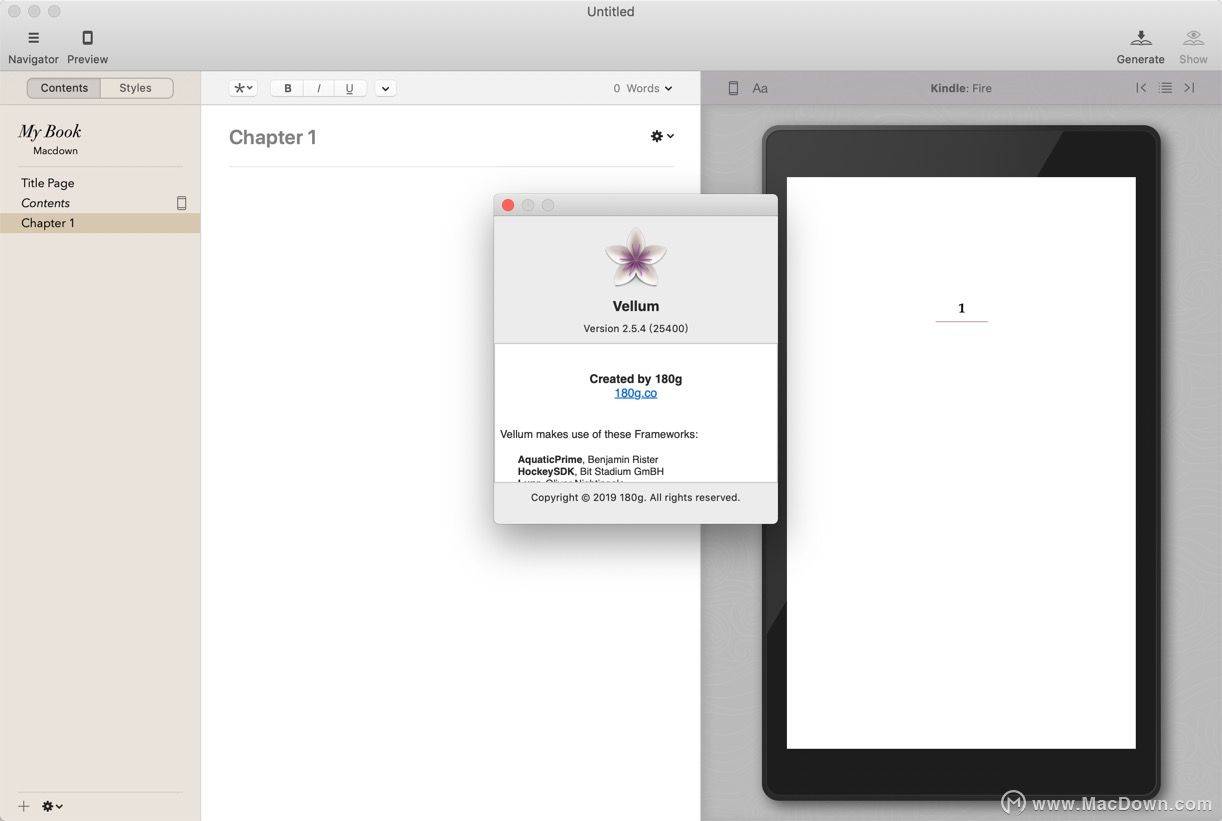Screen dimensions: 1222x821
Task: Toggle bold formatting
Action: tap(288, 88)
